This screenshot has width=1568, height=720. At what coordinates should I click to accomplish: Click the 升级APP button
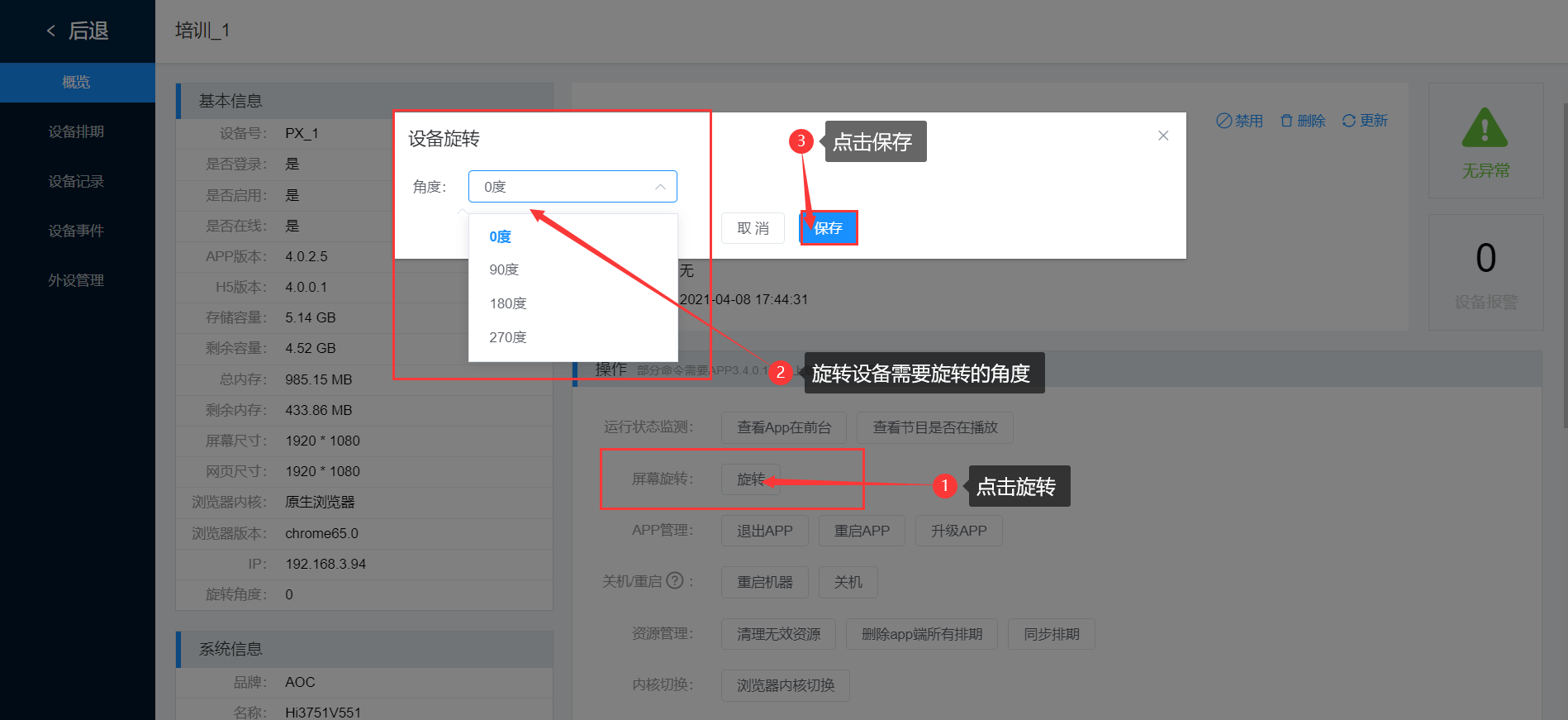[959, 531]
